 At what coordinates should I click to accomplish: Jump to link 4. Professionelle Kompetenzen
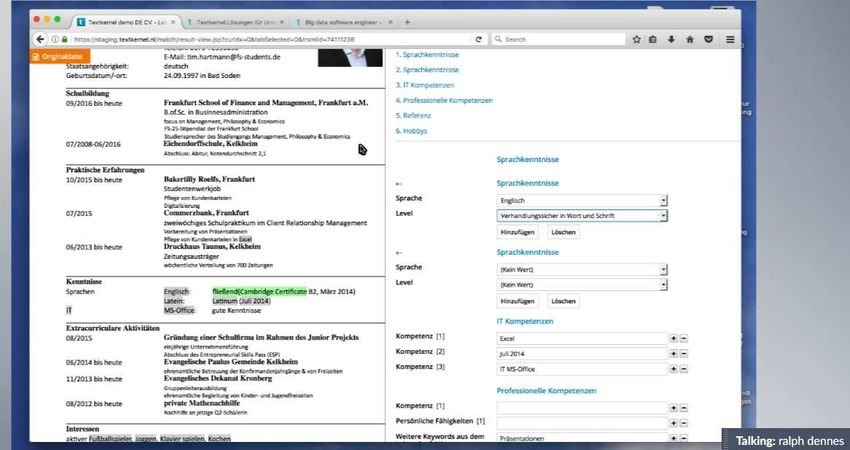click(445, 100)
